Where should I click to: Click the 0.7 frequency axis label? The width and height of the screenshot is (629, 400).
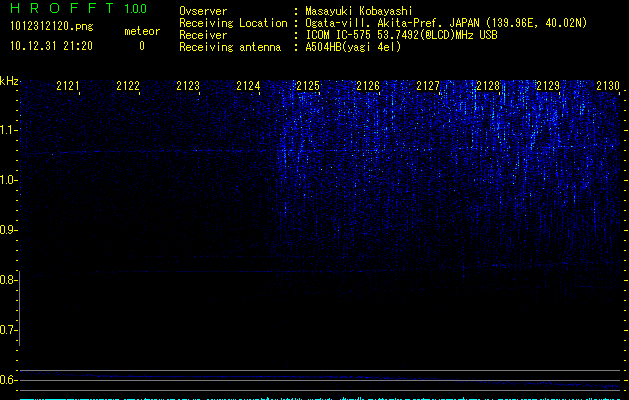click(8, 330)
